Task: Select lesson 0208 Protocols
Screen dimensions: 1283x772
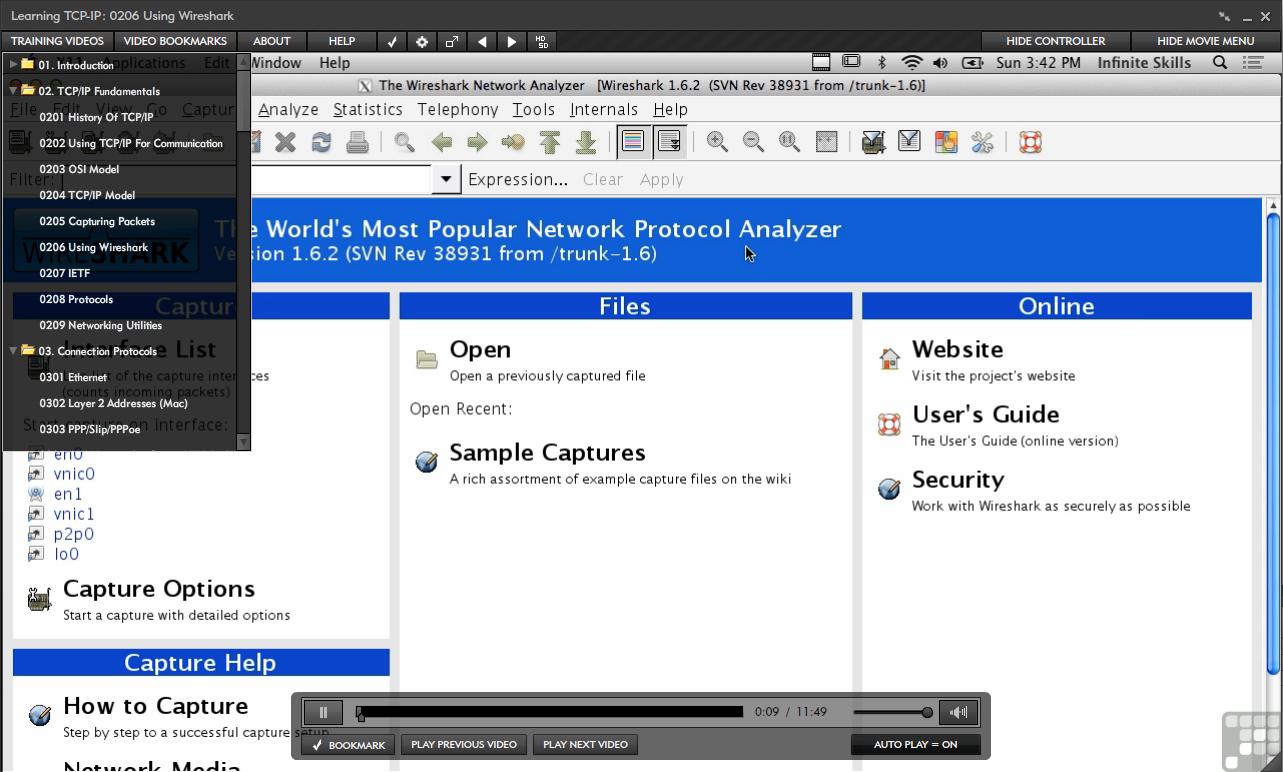Action: 76,299
